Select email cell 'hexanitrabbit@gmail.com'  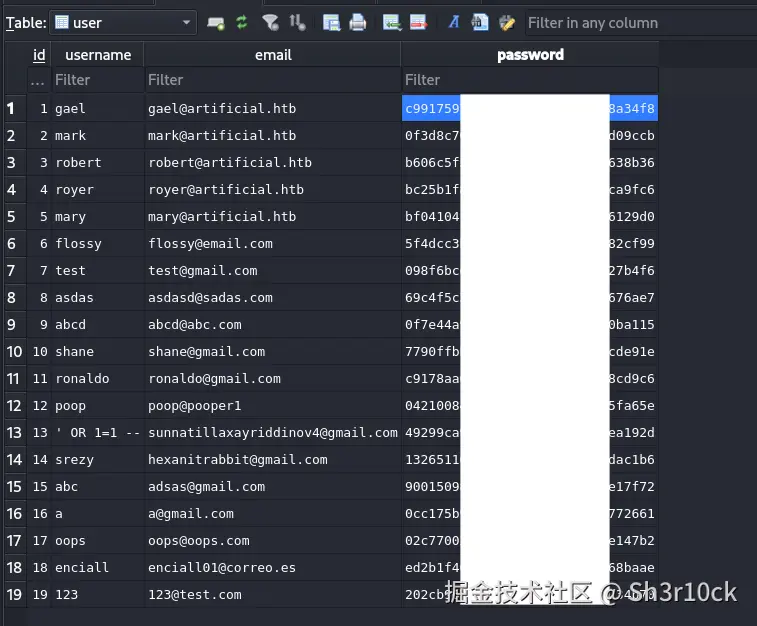273,459
